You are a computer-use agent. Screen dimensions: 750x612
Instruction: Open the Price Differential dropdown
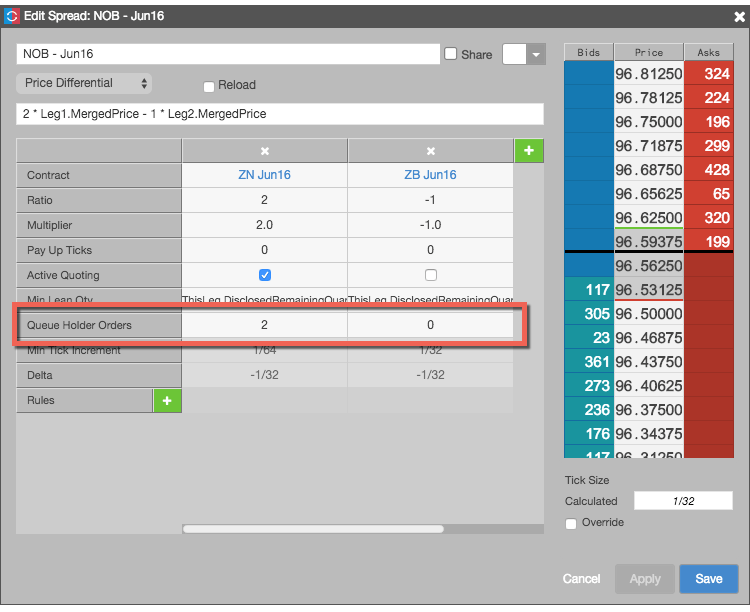click(x=84, y=83)
